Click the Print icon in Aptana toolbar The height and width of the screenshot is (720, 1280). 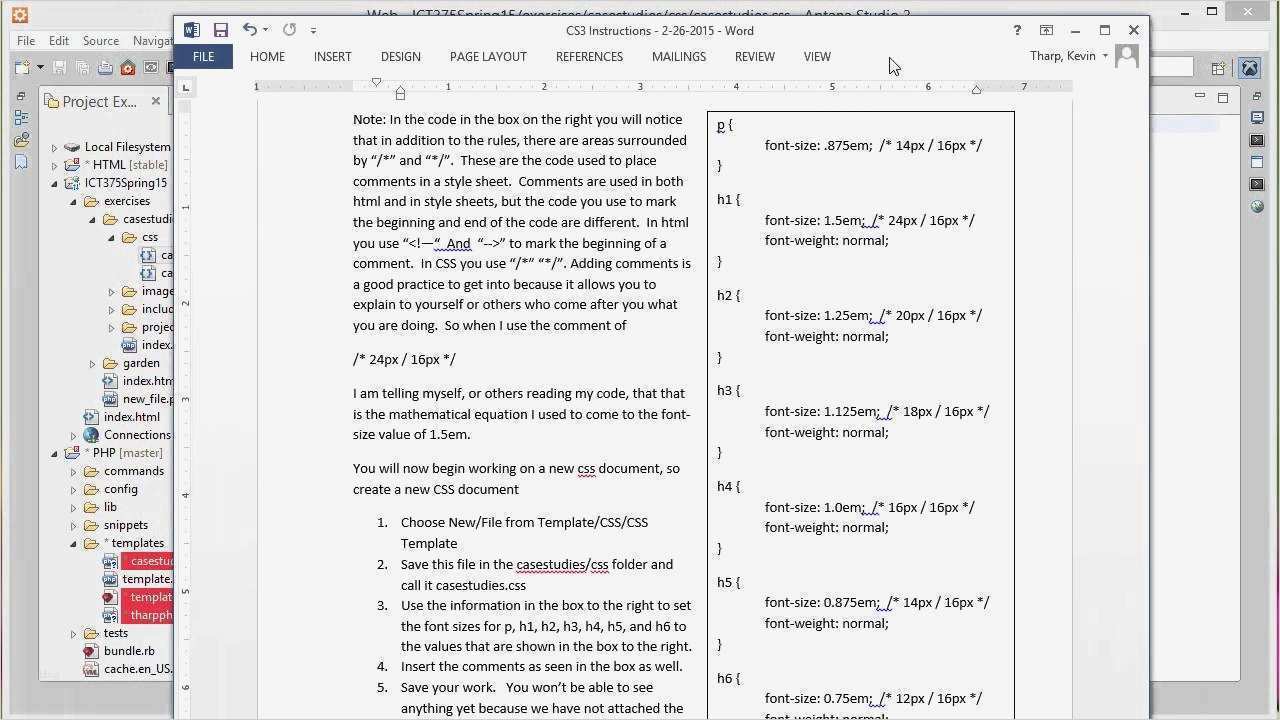[105, 68]
